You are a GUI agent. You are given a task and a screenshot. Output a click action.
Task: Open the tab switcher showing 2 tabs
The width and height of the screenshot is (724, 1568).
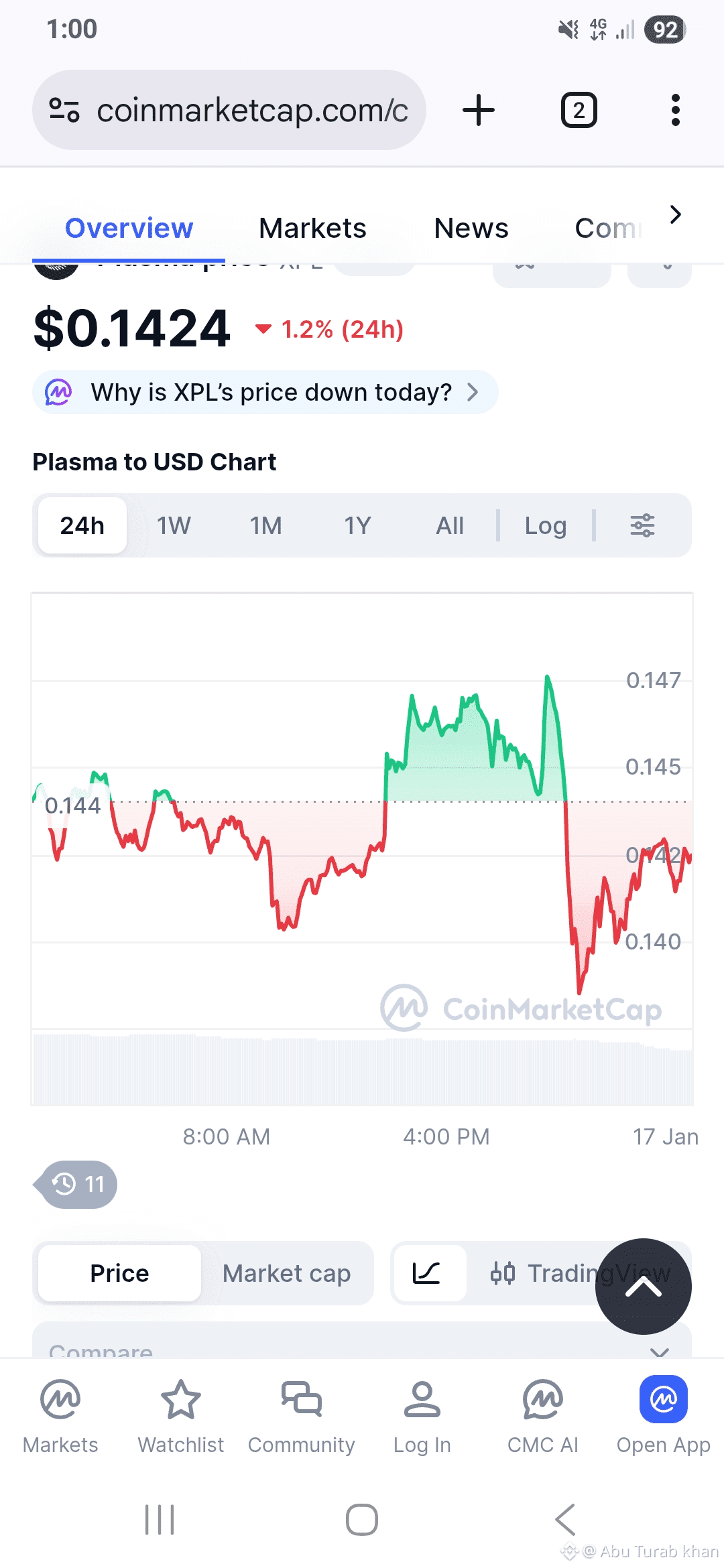point(579,110)
